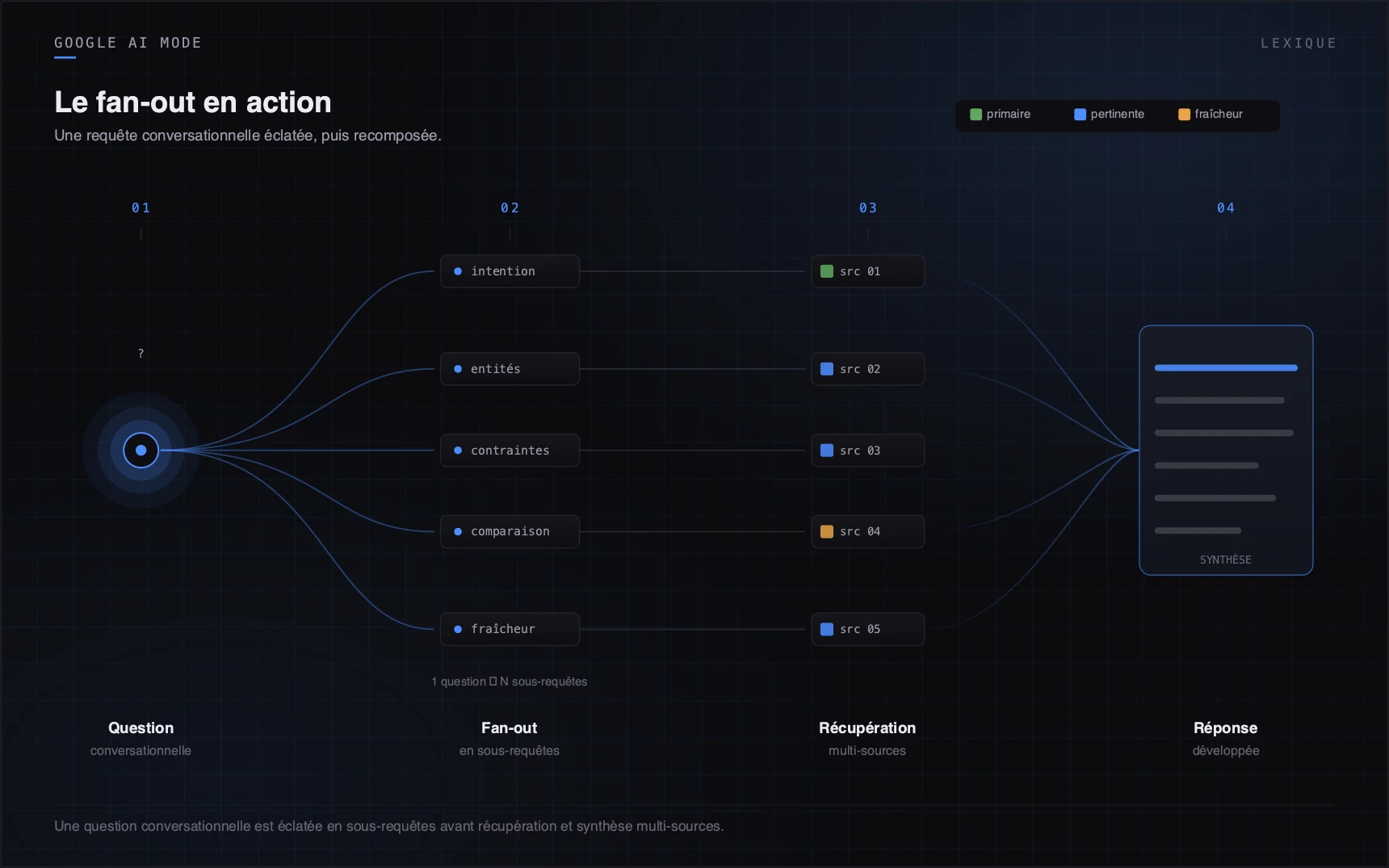
Task: Click the blue src 03 source icon
Action: 827,451
